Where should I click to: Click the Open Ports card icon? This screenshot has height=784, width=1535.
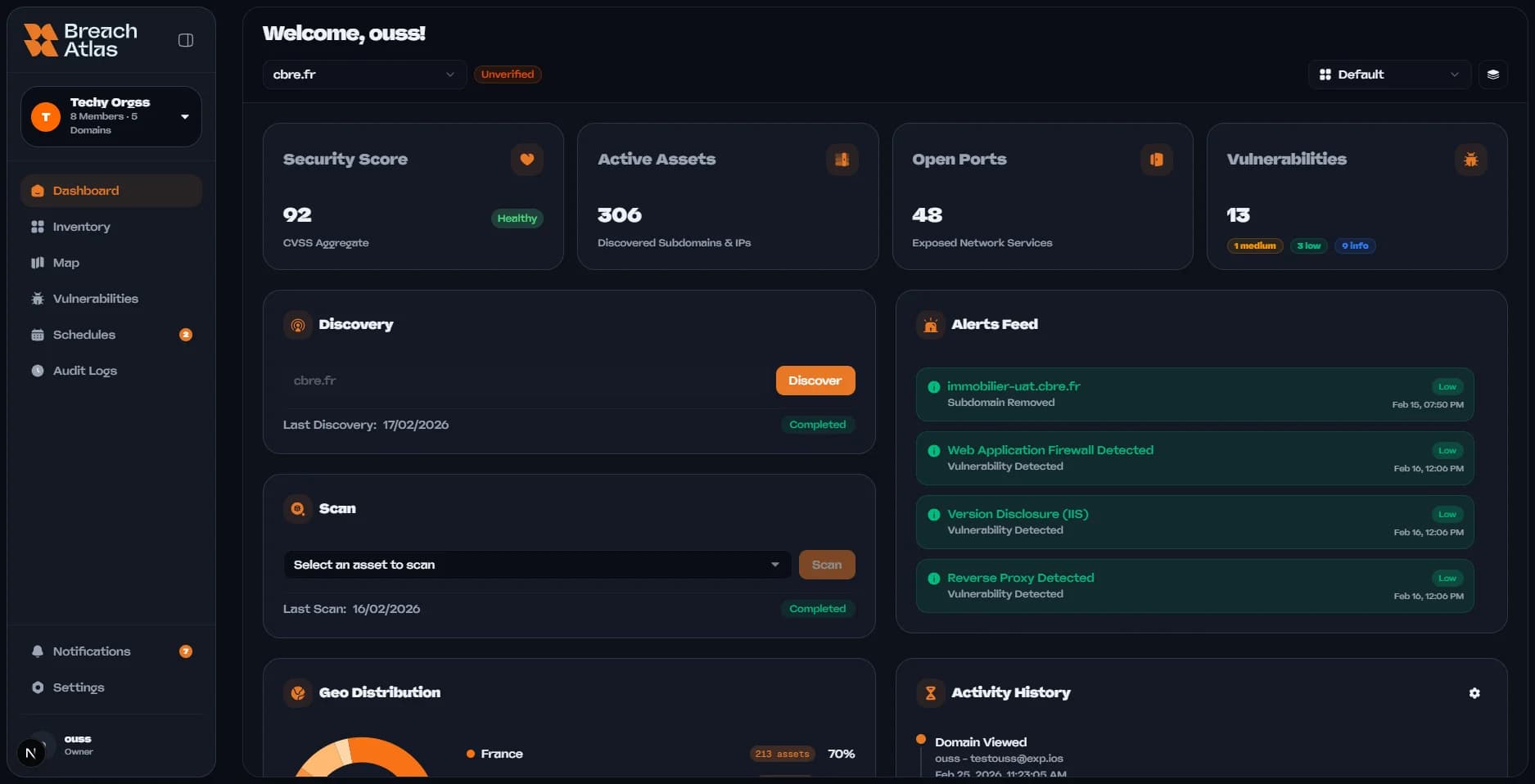1156,160
